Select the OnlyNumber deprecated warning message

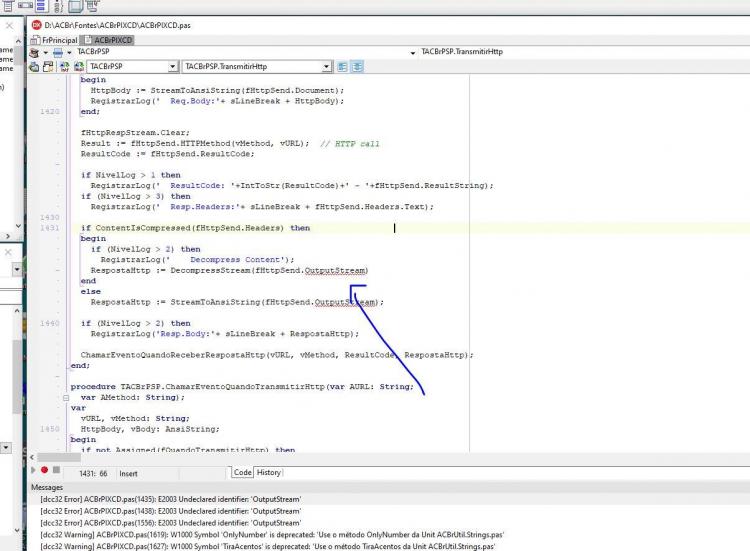pyautogui.click(x=272, y=535)
